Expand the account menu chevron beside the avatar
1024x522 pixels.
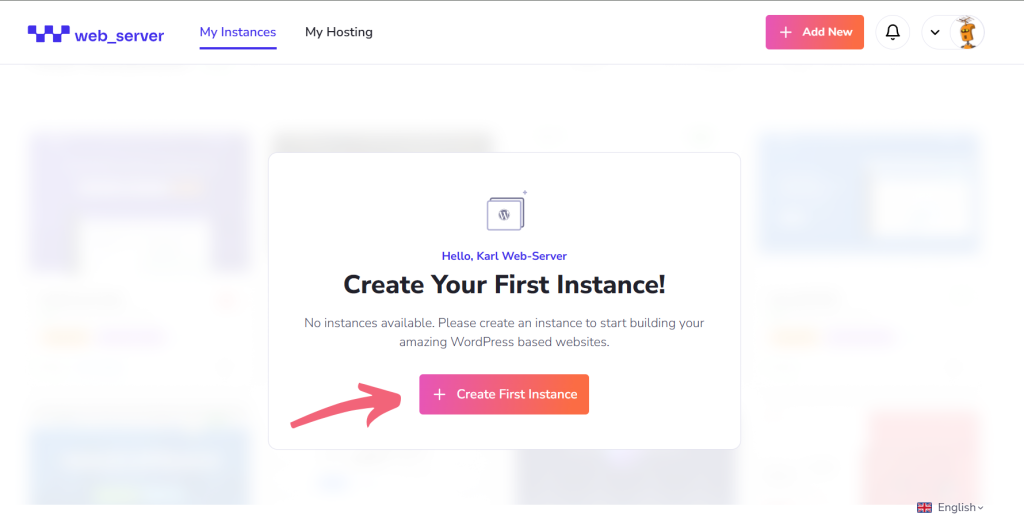[935, 32]
